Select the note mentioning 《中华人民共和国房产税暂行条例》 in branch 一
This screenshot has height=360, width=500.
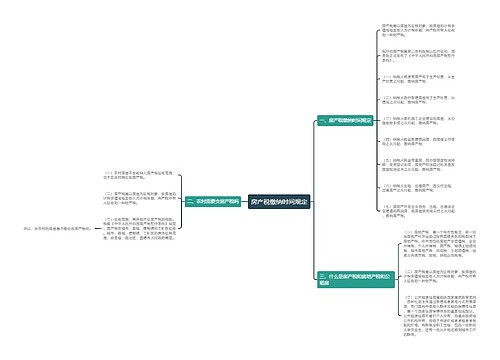[x=418, y=56]
